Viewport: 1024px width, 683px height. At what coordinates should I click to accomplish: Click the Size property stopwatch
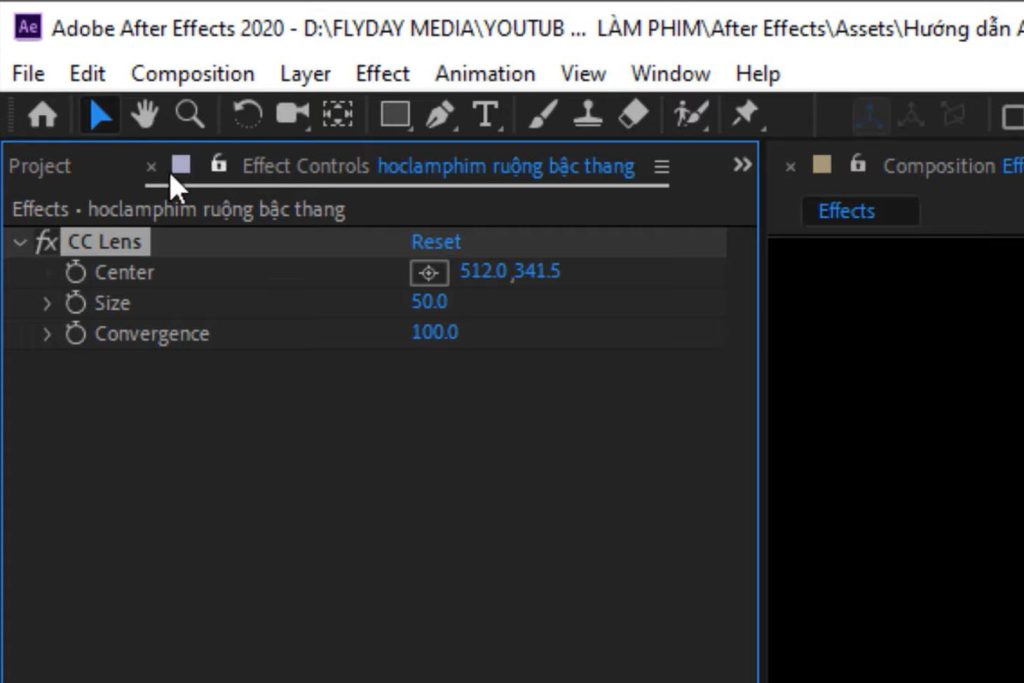point(74,302)
